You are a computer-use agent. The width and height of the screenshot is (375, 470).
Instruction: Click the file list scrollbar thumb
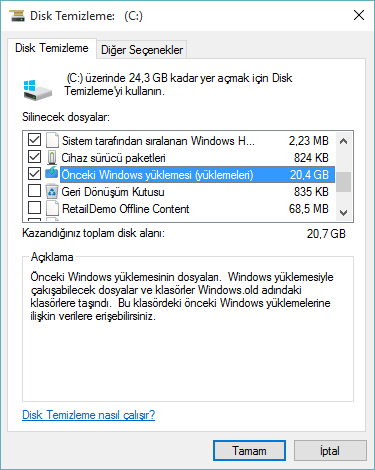(x=343, y=182)
